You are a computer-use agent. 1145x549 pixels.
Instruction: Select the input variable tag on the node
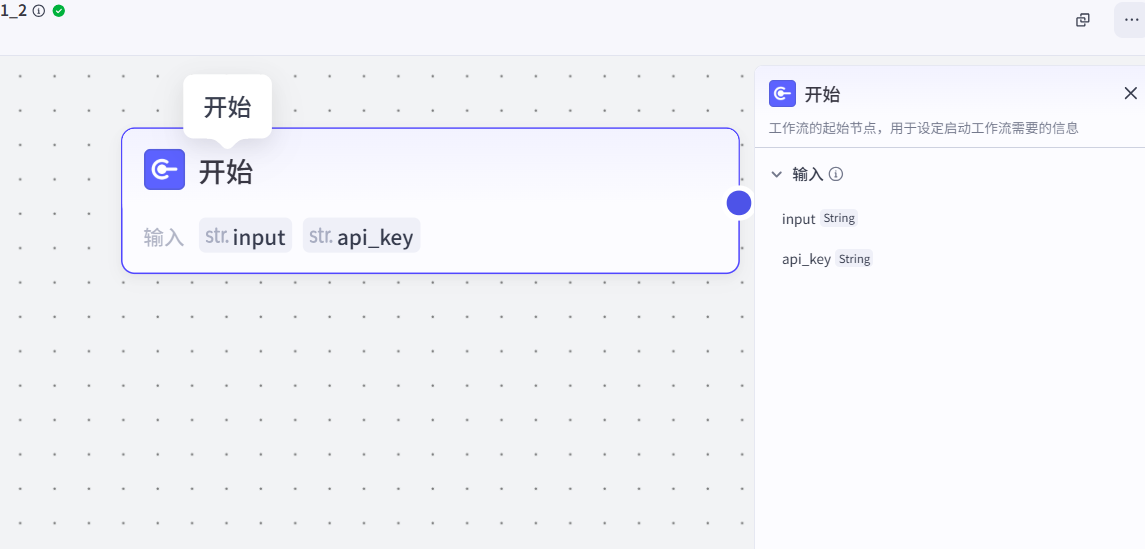click(x=246, y=237)
